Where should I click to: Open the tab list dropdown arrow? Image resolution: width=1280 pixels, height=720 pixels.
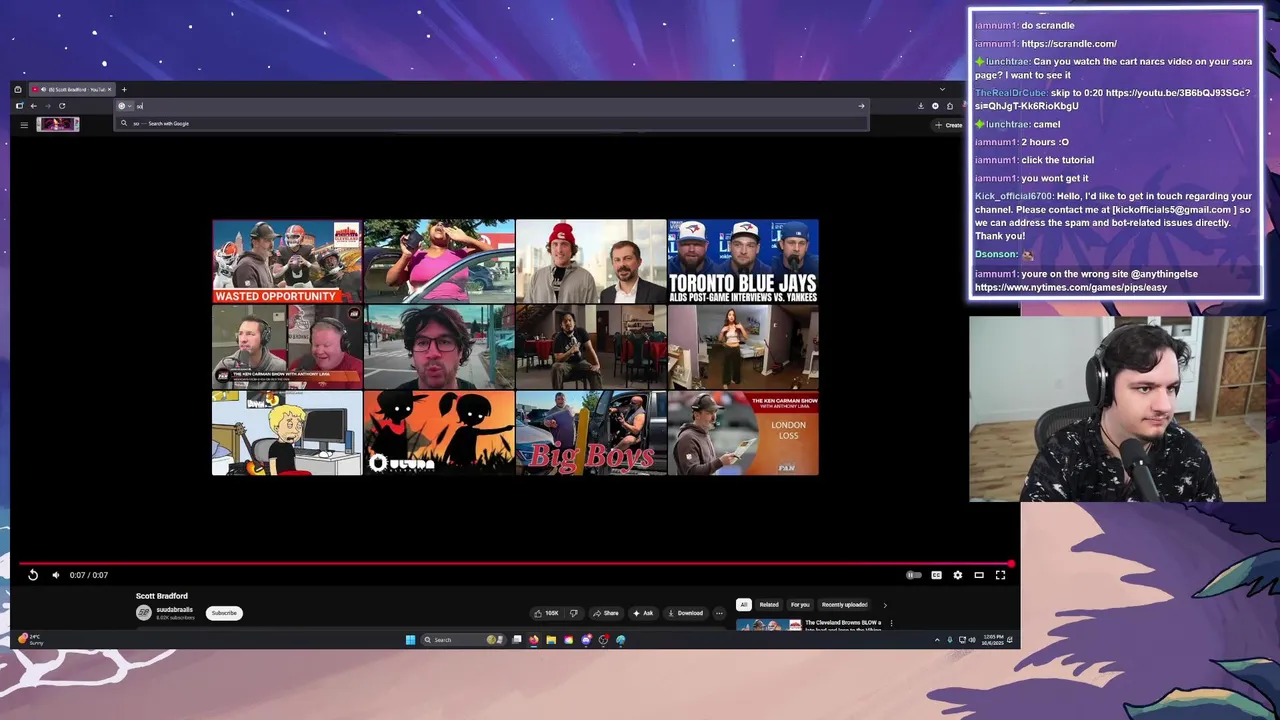[942, 90]
